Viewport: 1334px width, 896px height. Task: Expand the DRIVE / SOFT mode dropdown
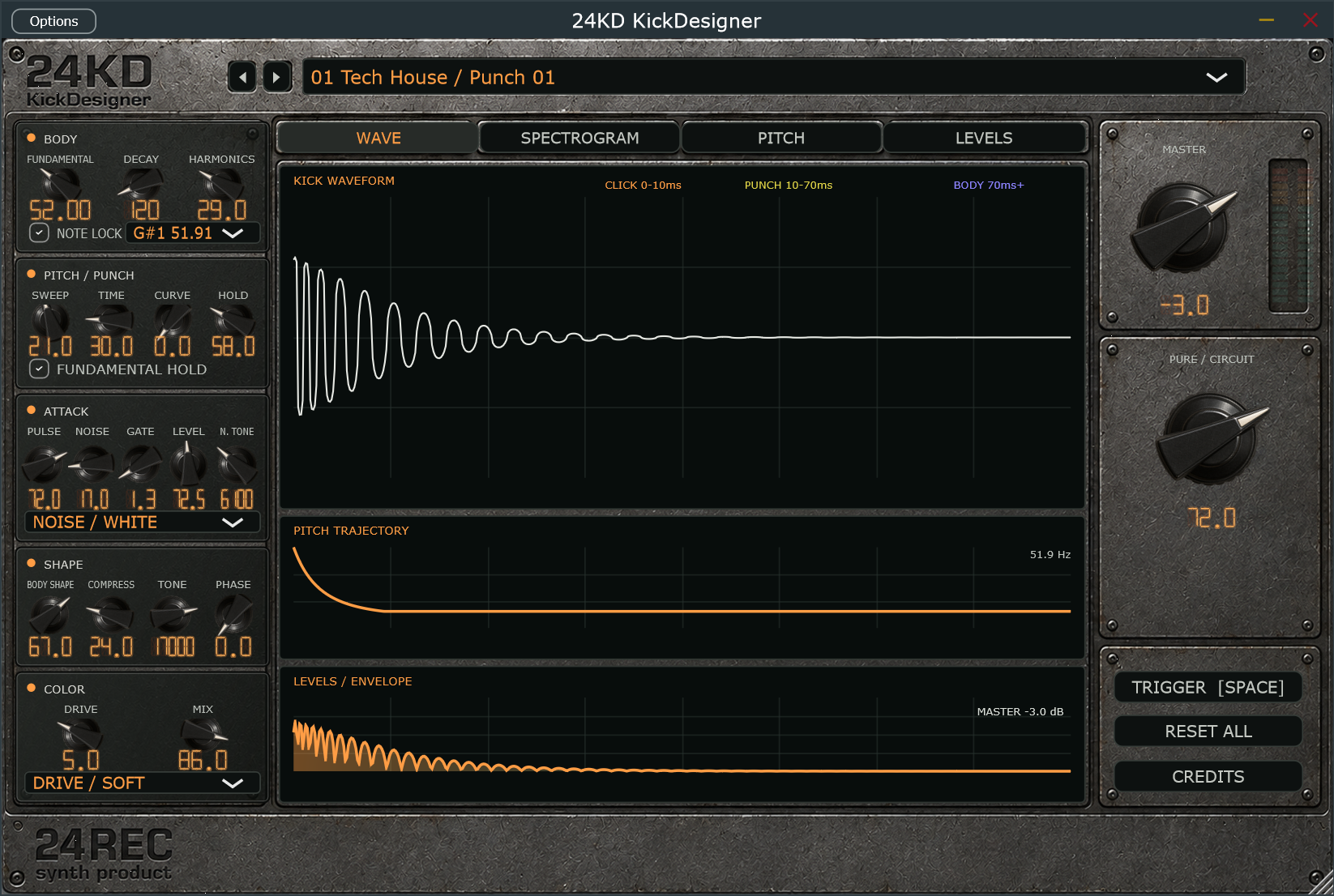pyautogui.click(x=142, y=783)
